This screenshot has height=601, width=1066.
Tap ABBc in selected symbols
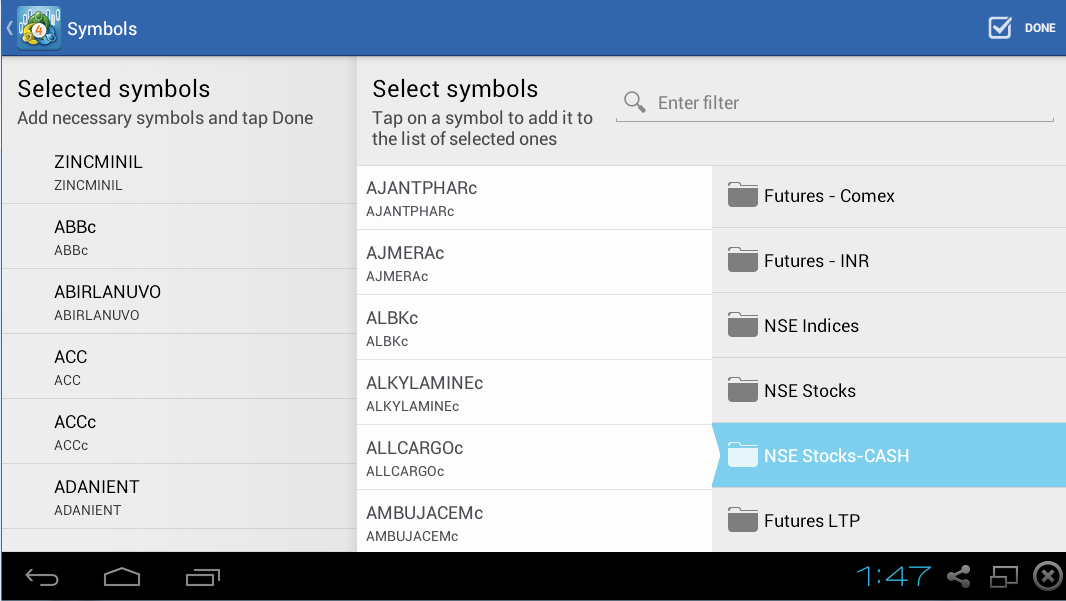tap(179, 237)
